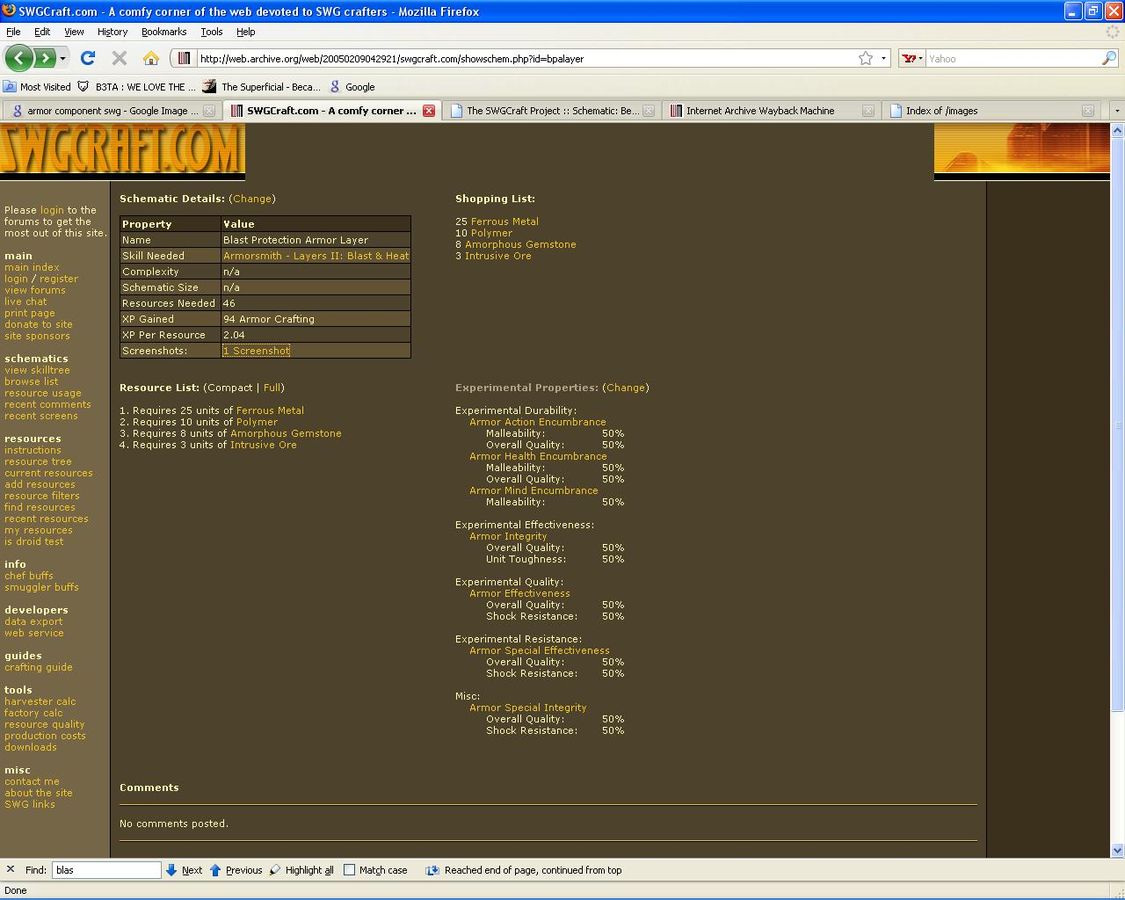Bookmark this page with the star icon
The image size is (1125, 900).
click(865, 58)
